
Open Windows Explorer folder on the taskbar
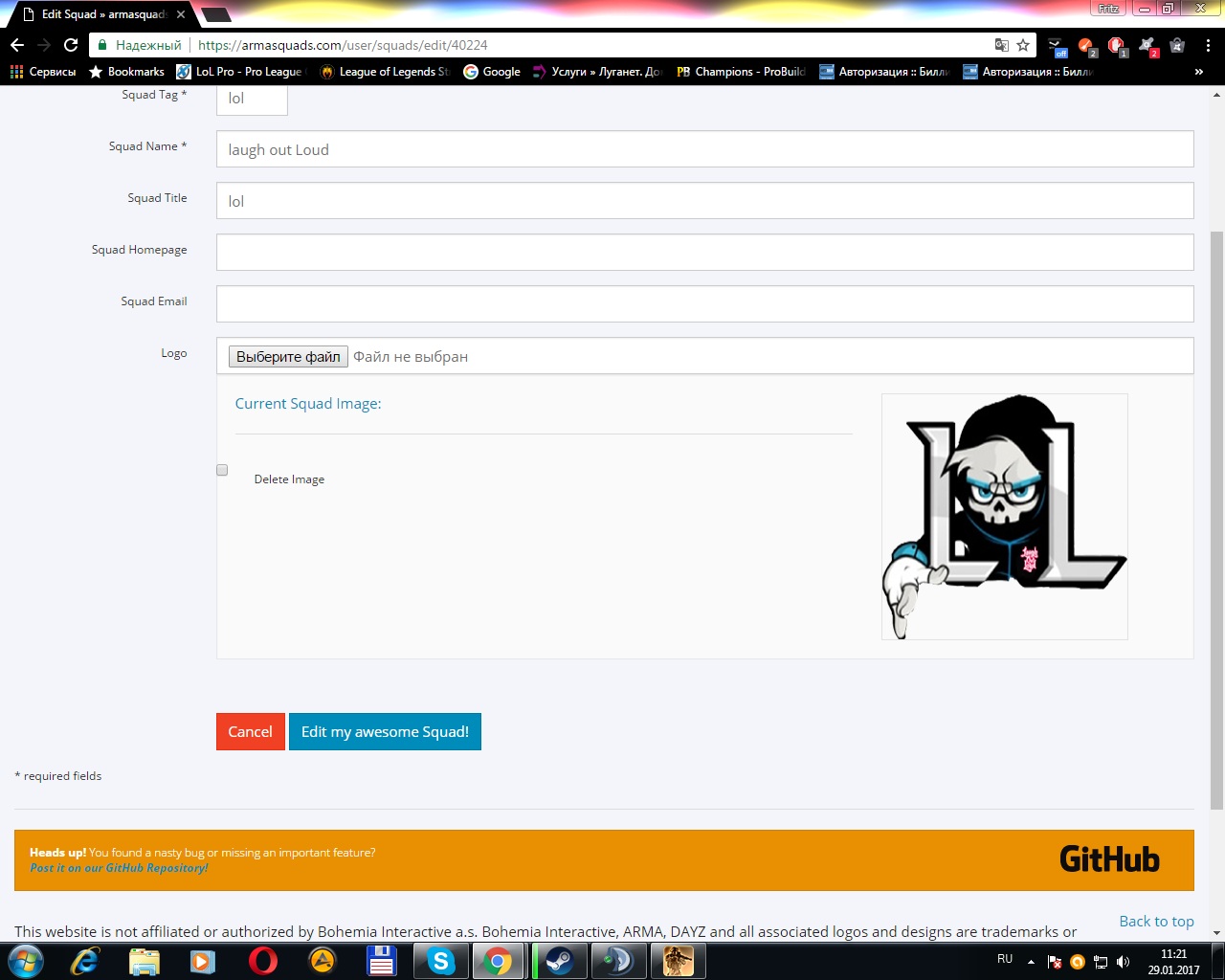click(x=145, y=961)
